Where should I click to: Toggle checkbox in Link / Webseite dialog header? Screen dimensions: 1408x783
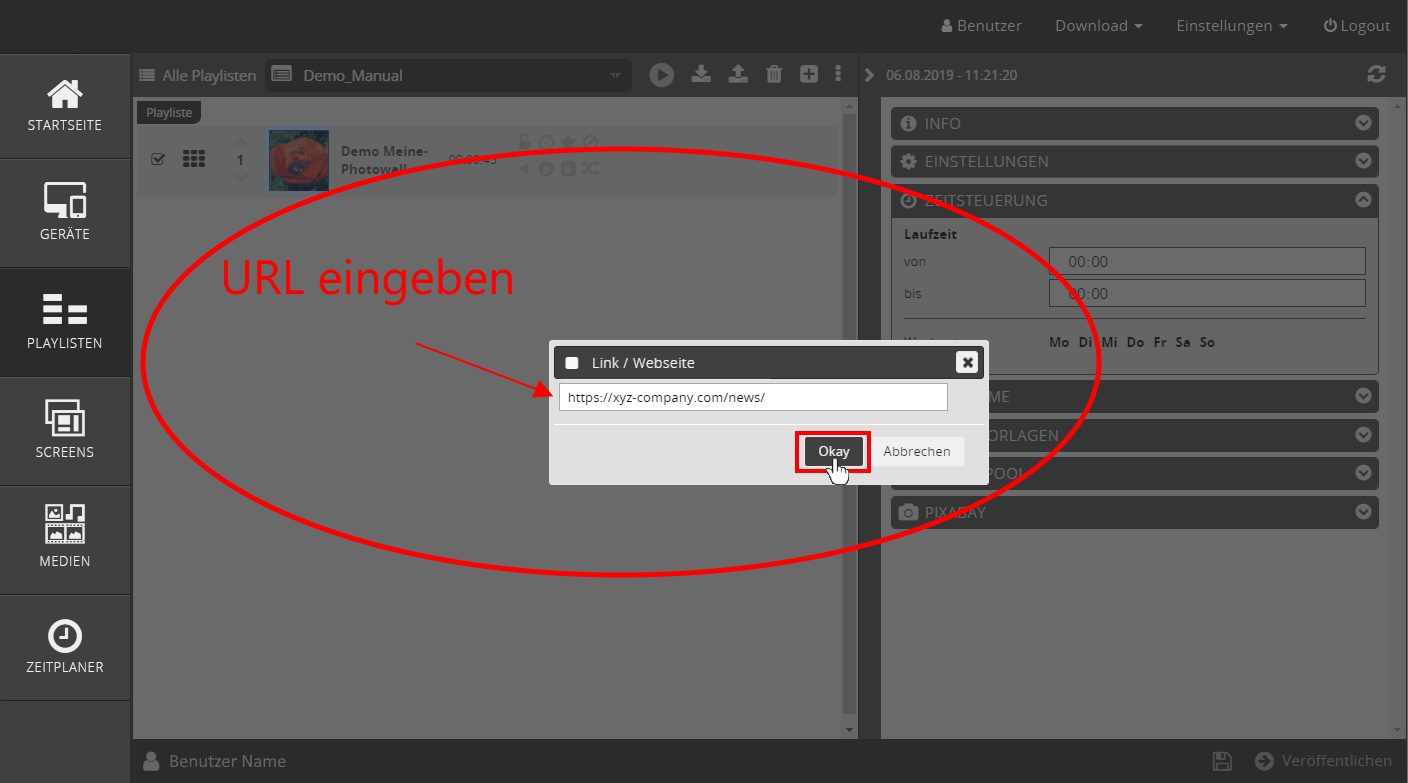pyautogui.click(x=572, y=363)
